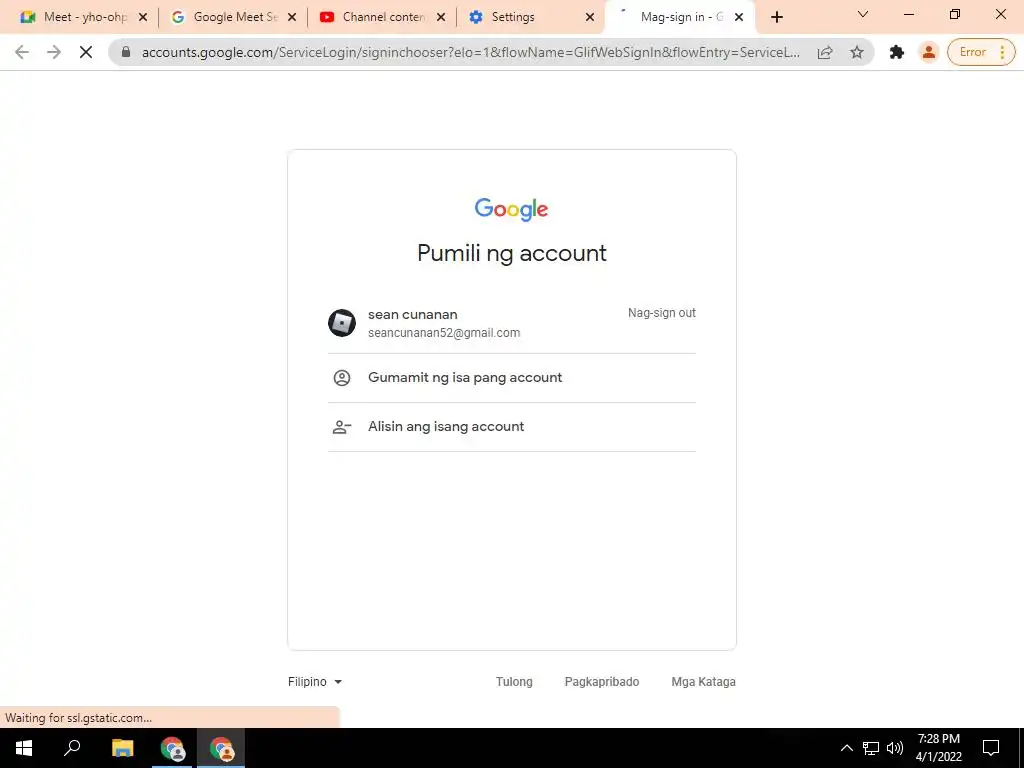Select Gumamit ng isa pang account
This screenshot has height=768, width=1024.
(512, 378)
